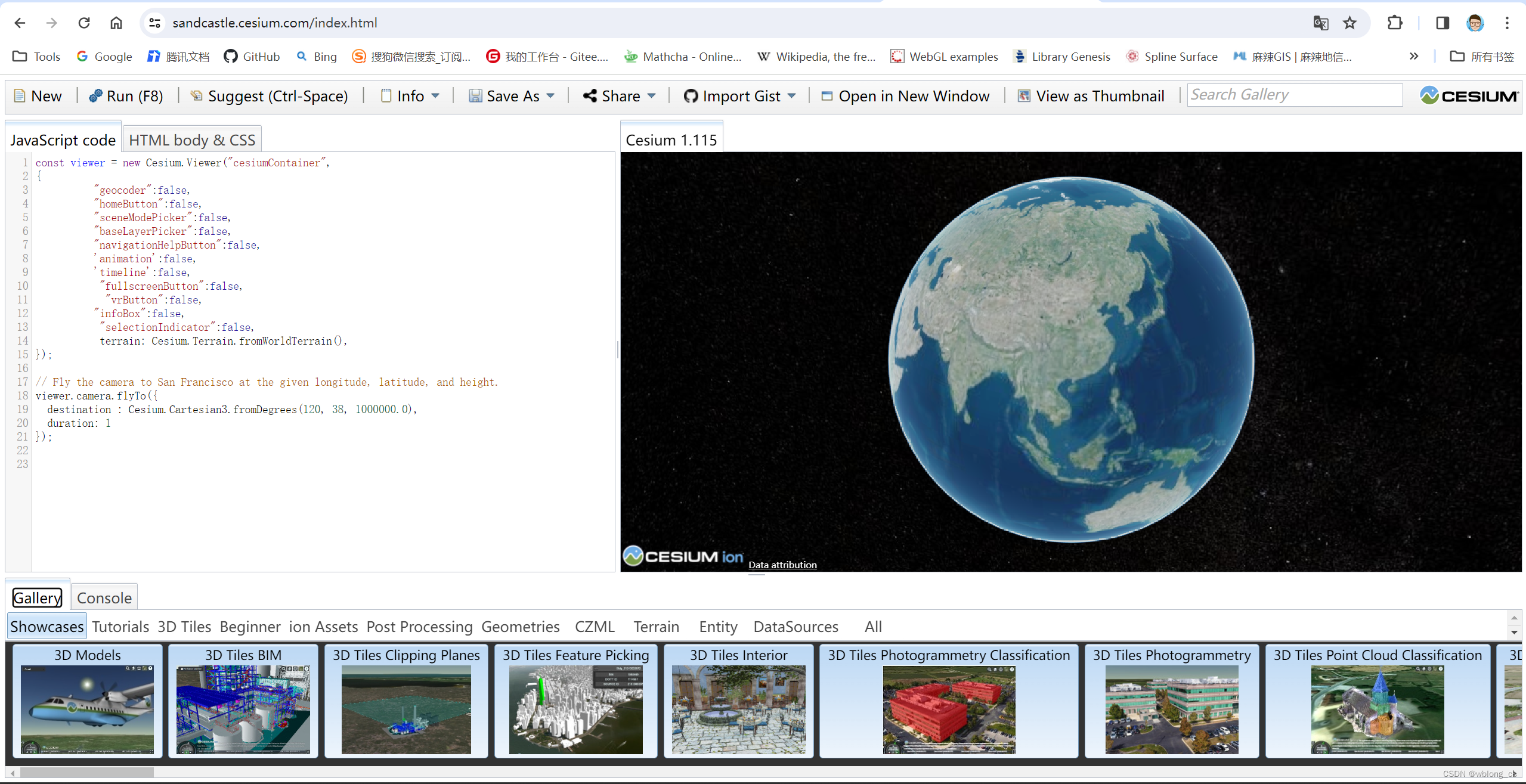Click the Cesium logo in the toolbar
1526x784 pixels.
[x=1468, y=95]
